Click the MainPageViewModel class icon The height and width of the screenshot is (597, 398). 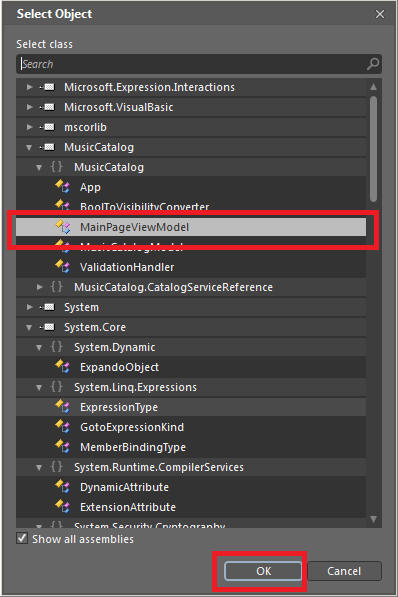pyautogui.click(x=62, y=227)
